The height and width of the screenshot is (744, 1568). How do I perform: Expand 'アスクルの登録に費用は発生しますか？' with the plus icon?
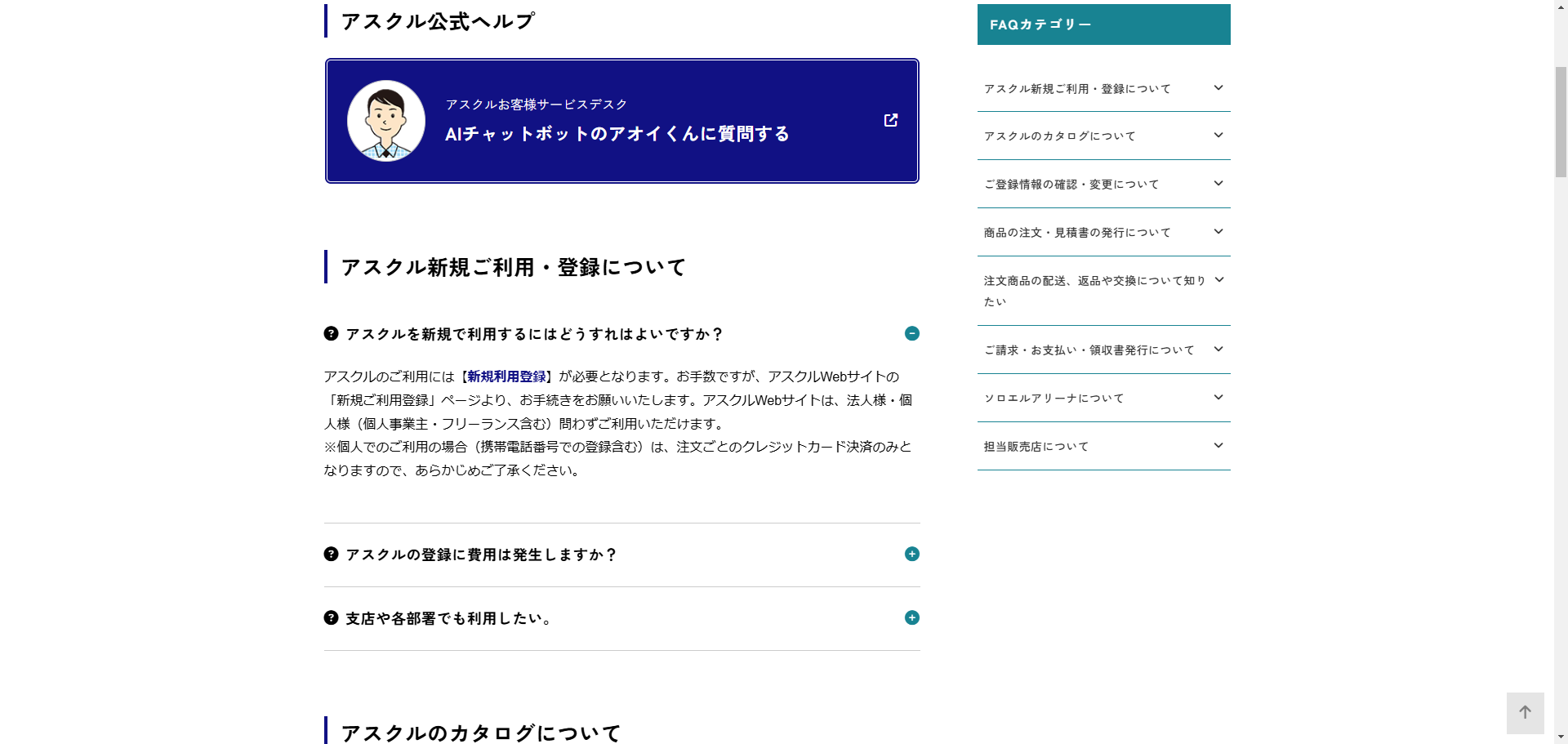coord(912,554)
